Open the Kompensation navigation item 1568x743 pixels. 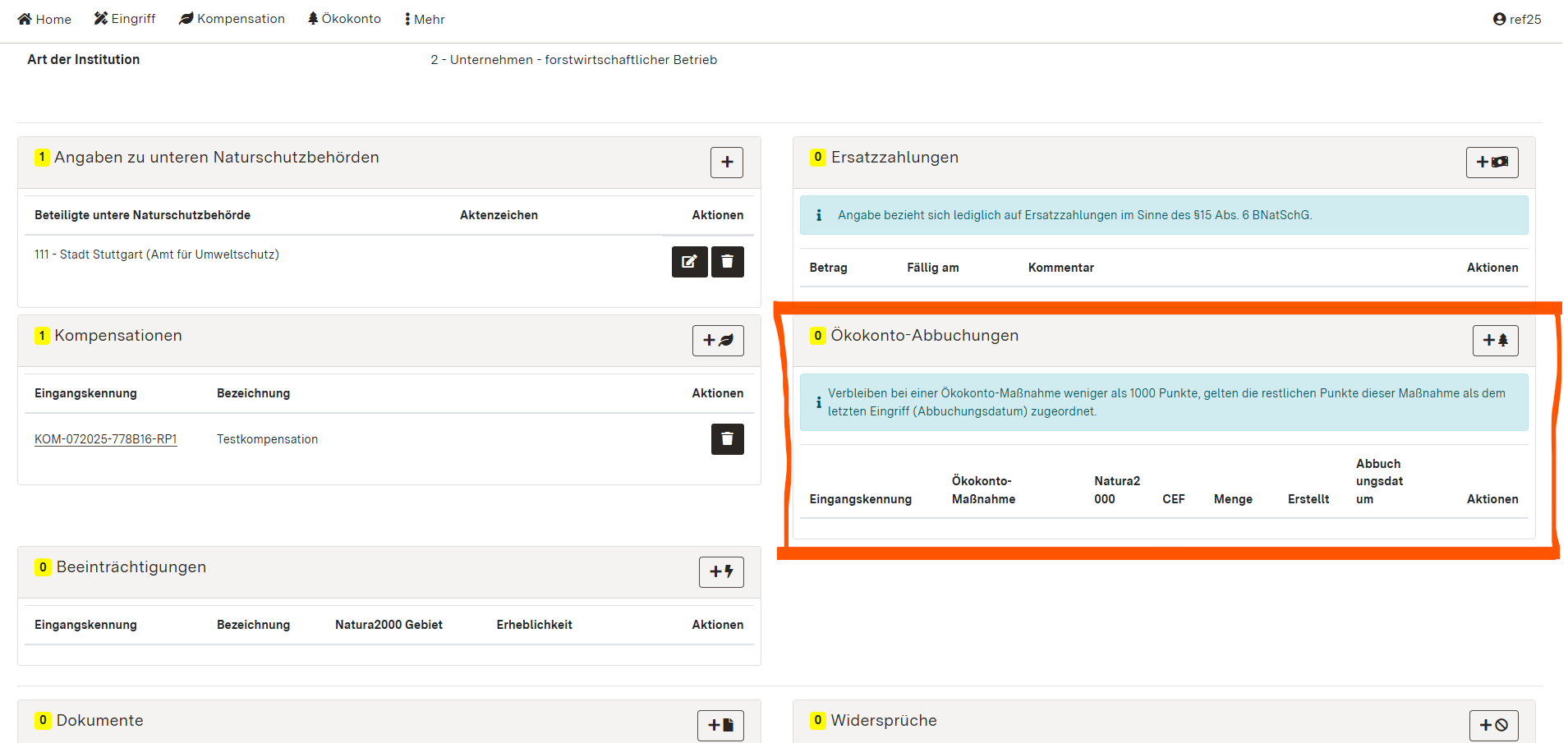[232, 19]
